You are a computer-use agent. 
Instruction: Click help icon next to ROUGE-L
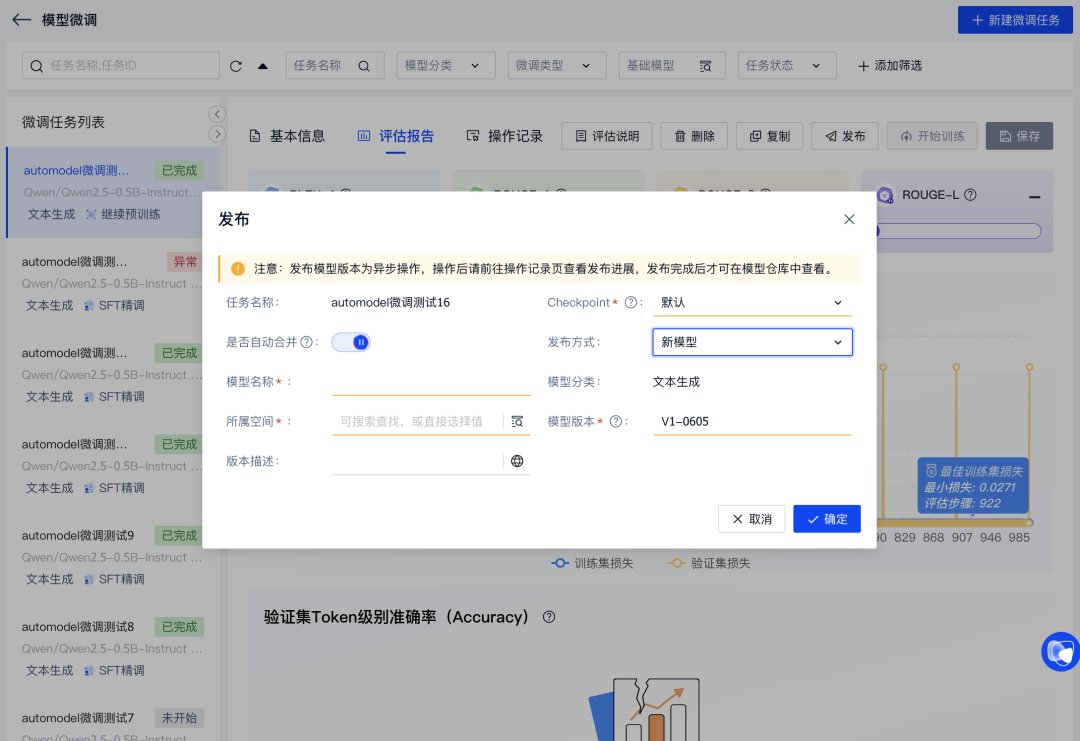(970, 195)
